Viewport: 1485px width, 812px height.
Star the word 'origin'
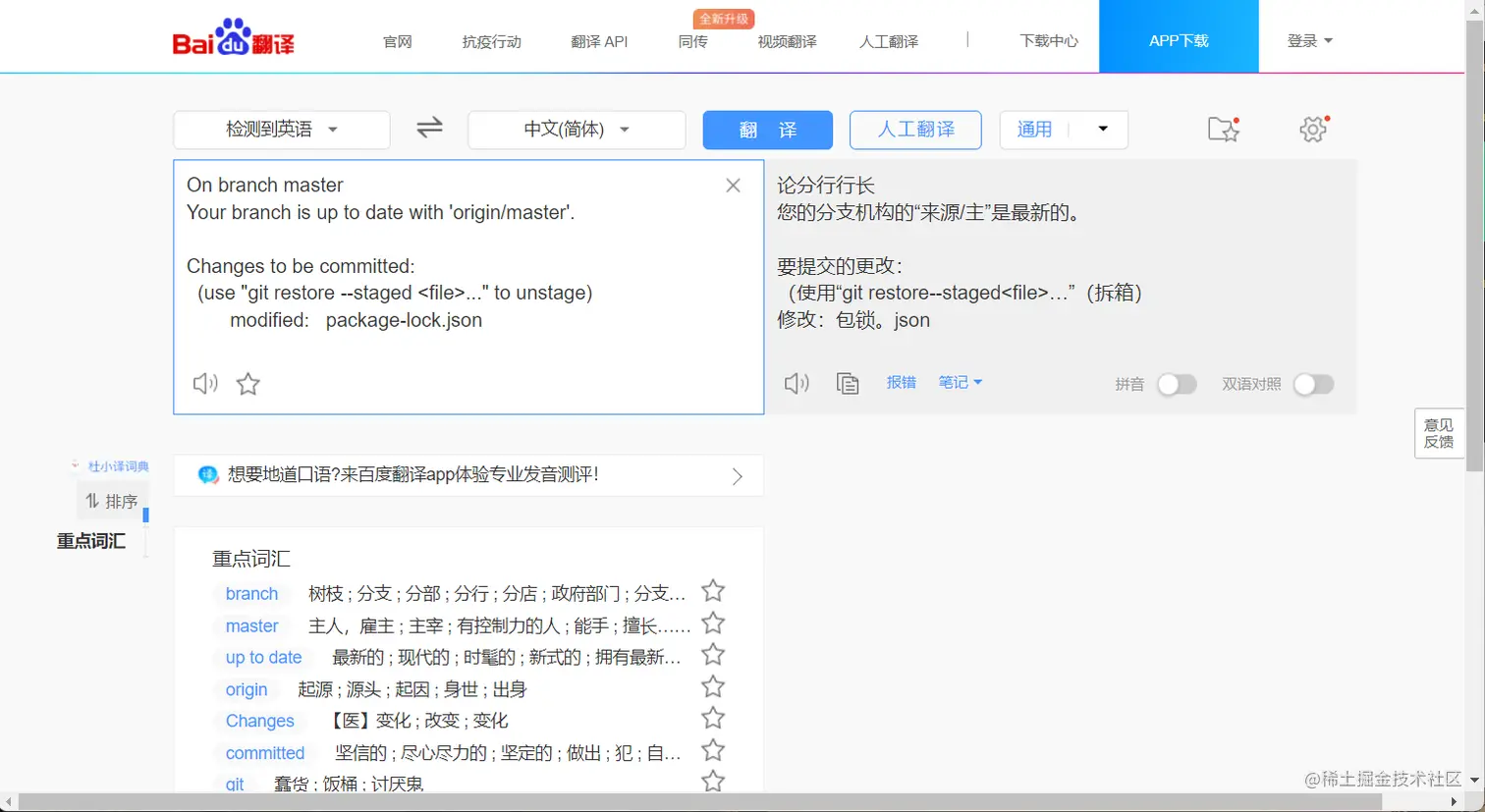coord(713,686)
